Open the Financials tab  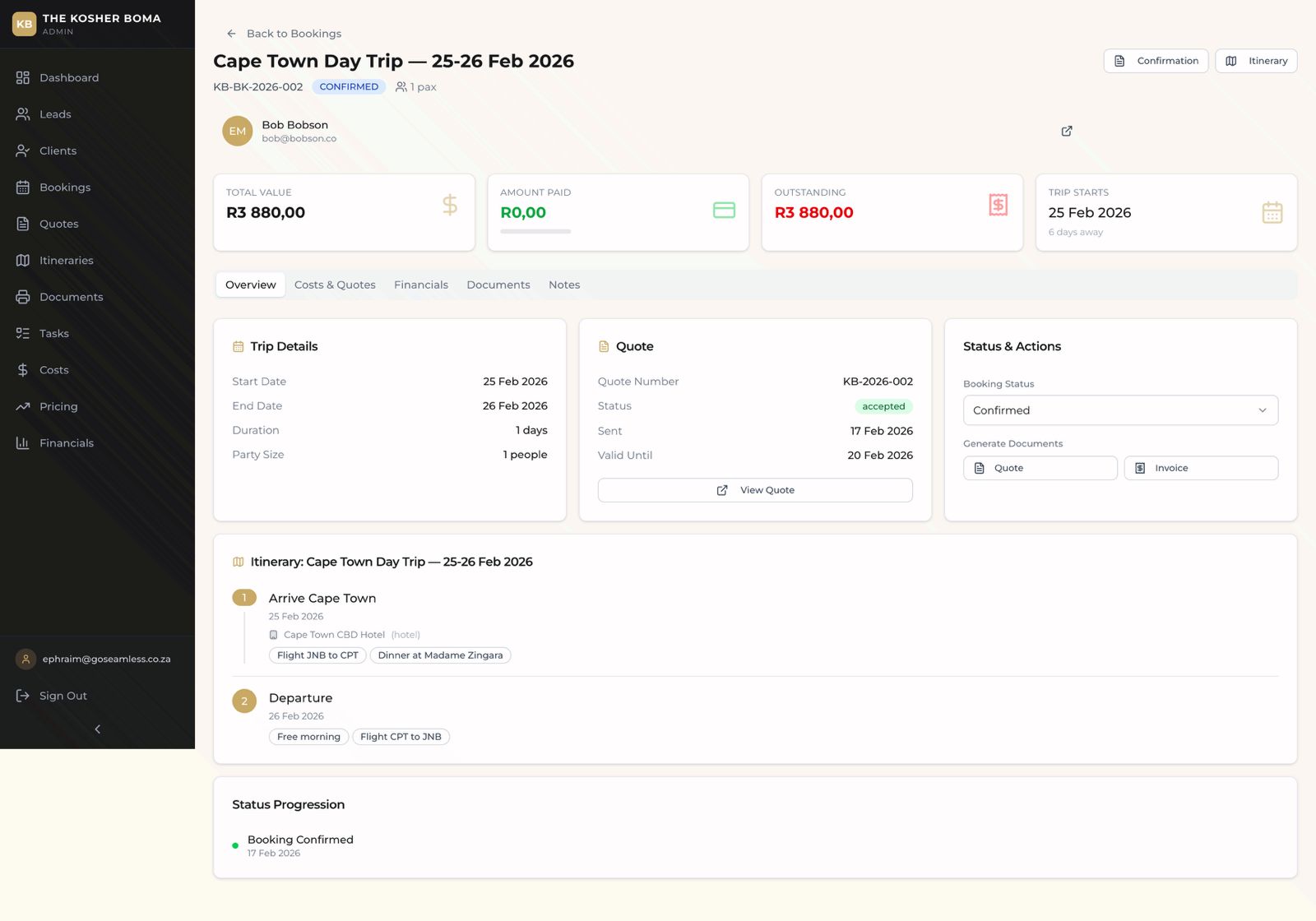coord(420,285)
